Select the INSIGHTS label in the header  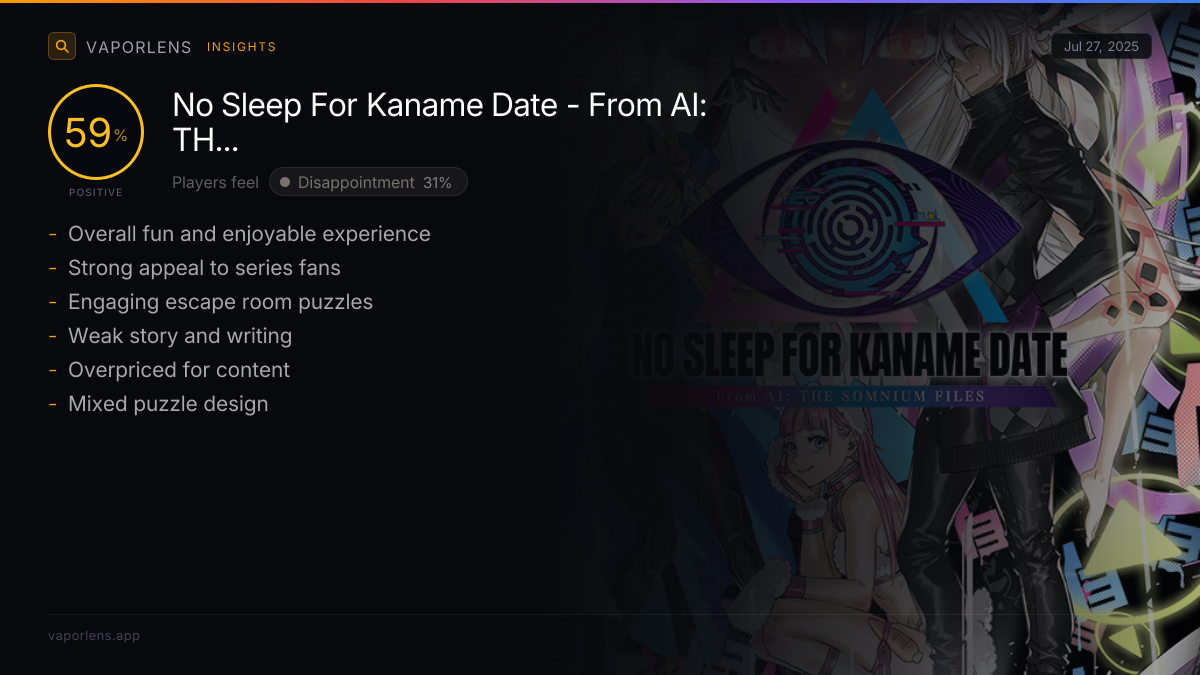pyautogui.click(x=241, y=47)
